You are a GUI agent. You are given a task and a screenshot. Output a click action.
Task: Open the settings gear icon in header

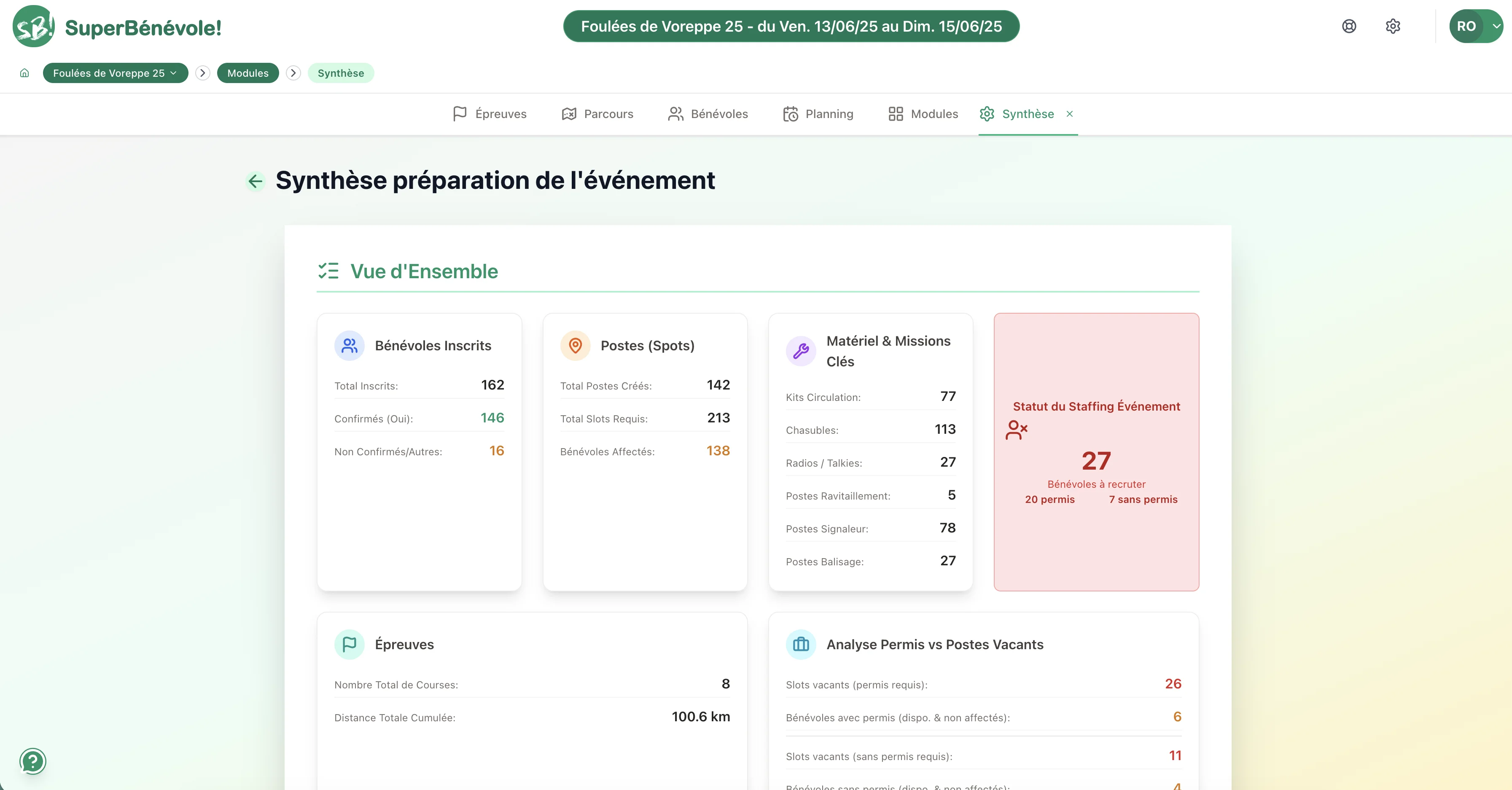(1393, 27)
